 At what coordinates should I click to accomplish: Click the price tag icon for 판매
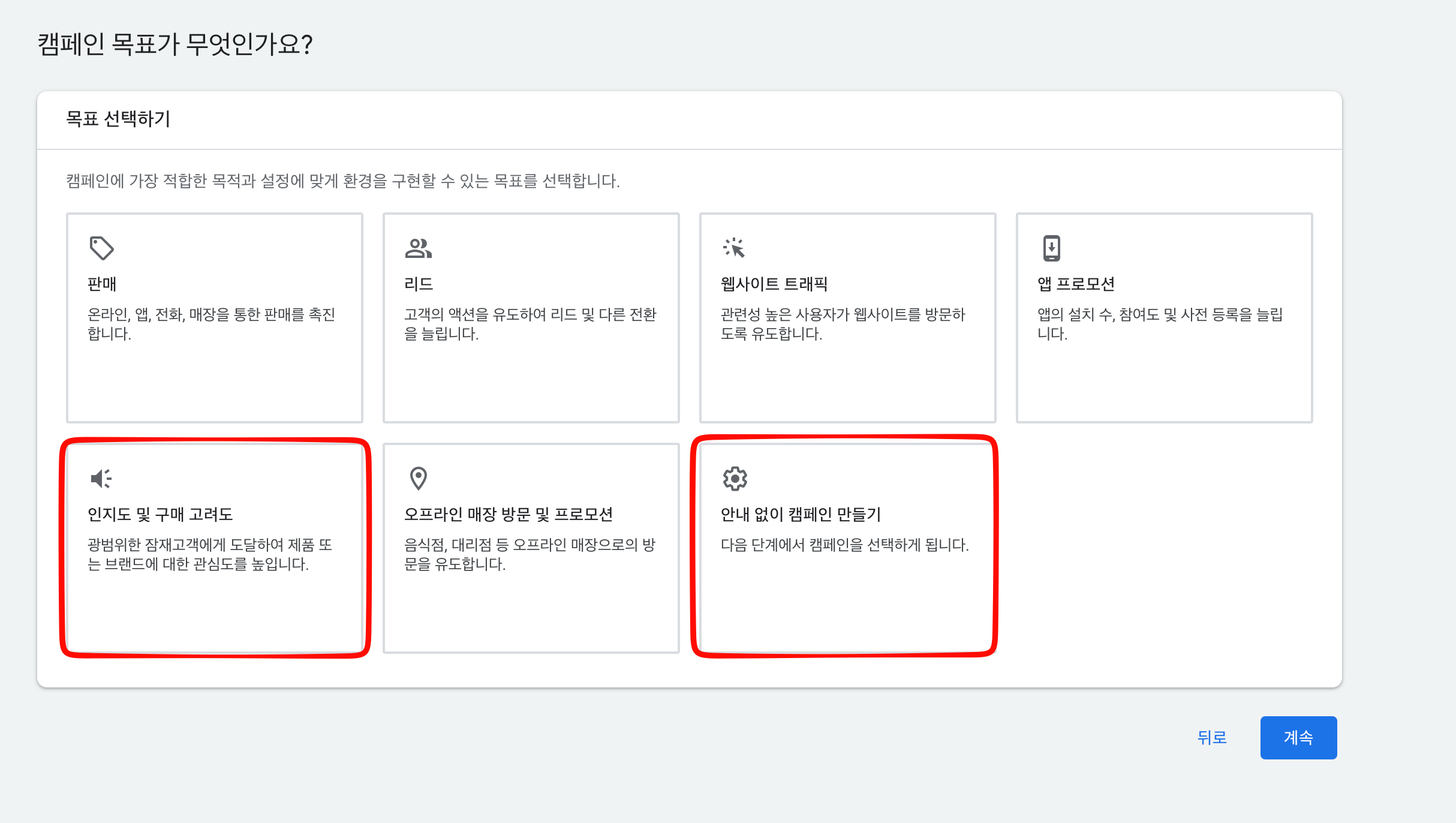point(101,248)
